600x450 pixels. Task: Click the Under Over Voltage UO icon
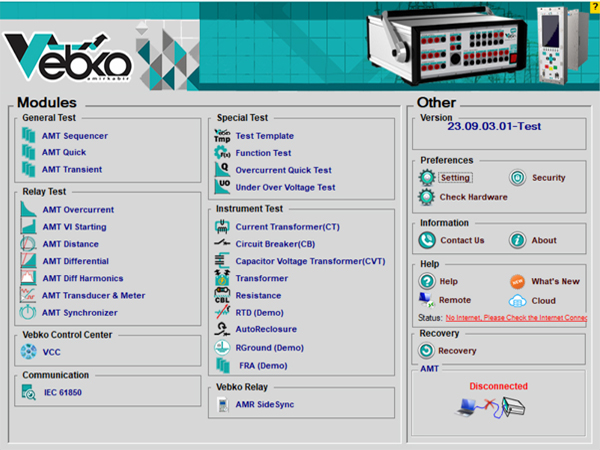click(x=222, y=187)
